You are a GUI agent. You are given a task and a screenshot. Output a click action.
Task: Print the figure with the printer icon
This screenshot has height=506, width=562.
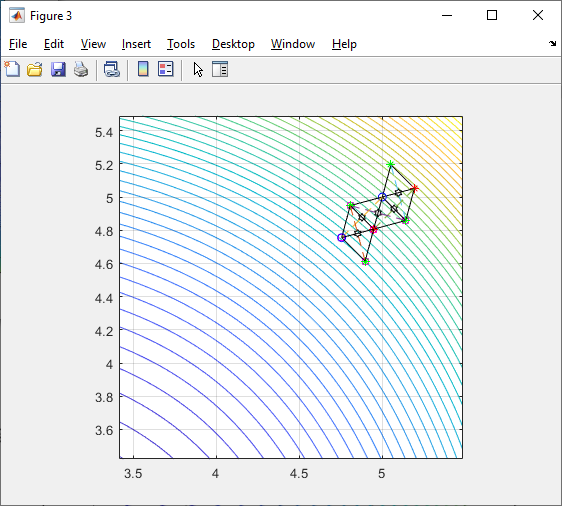point(81,69)
